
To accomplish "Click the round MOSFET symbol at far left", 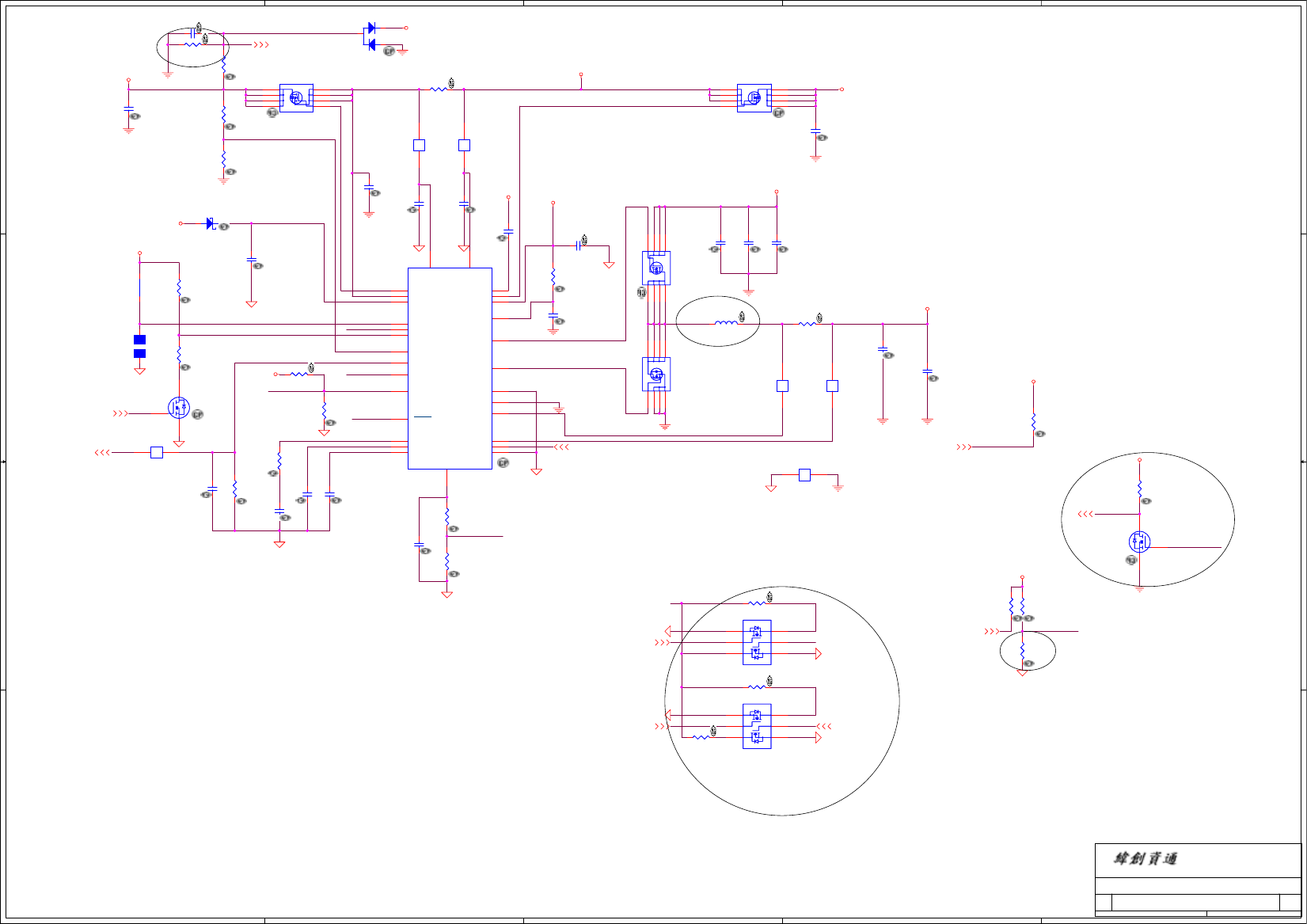I will pos(179,408).
